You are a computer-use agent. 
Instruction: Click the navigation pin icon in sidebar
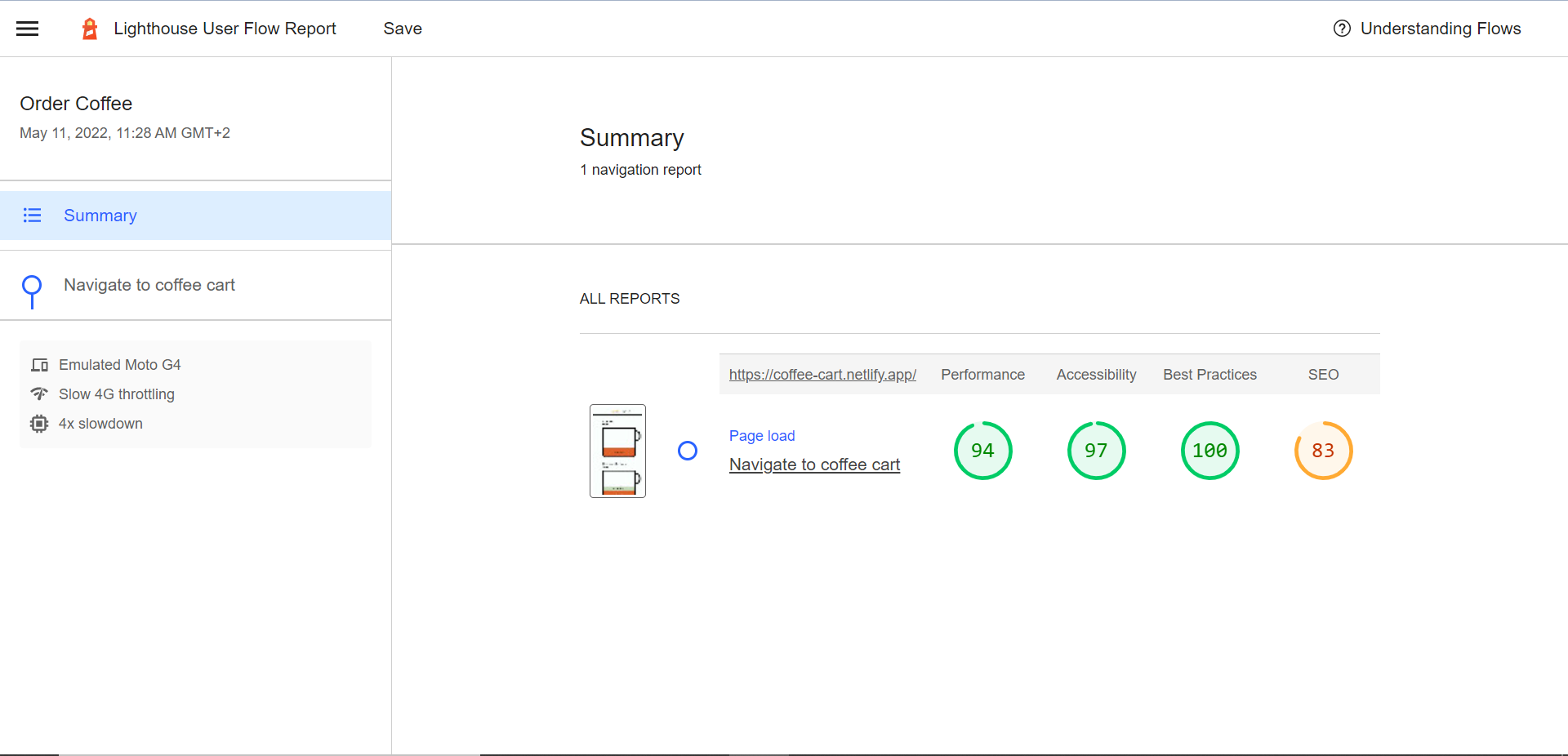point(32,291)
